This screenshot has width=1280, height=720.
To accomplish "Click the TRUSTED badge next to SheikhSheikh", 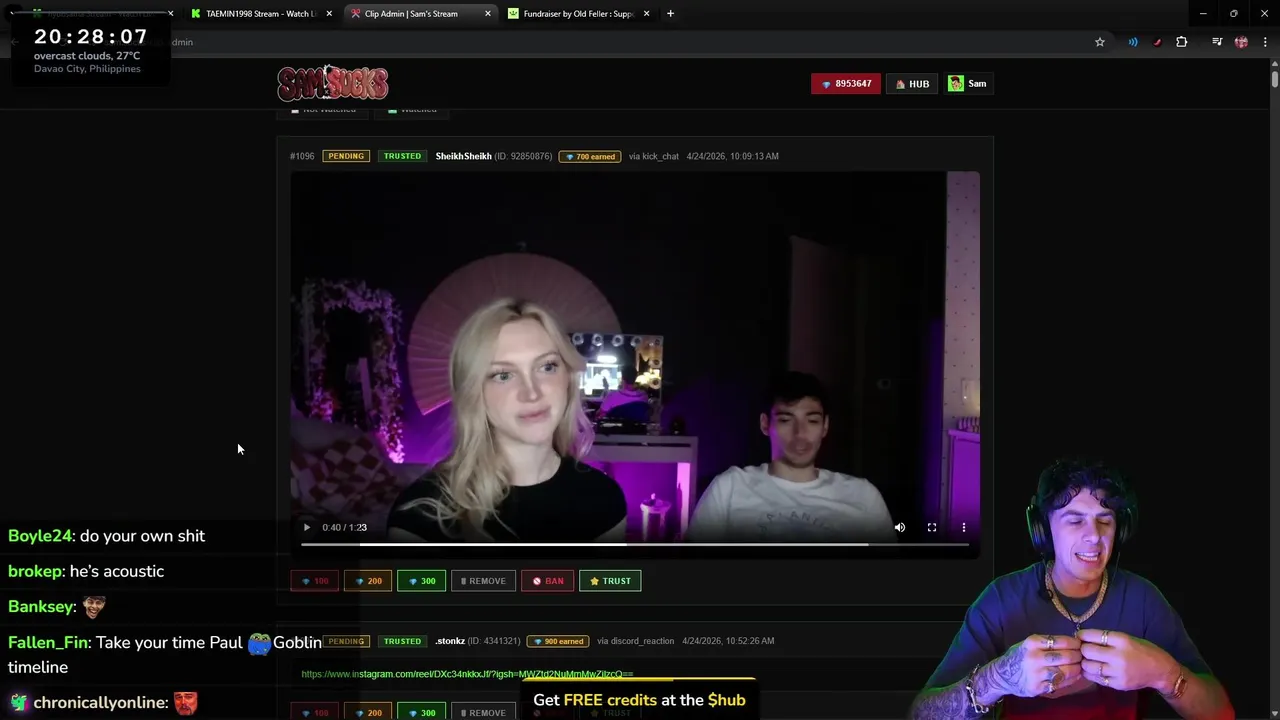I will (402, 156).
